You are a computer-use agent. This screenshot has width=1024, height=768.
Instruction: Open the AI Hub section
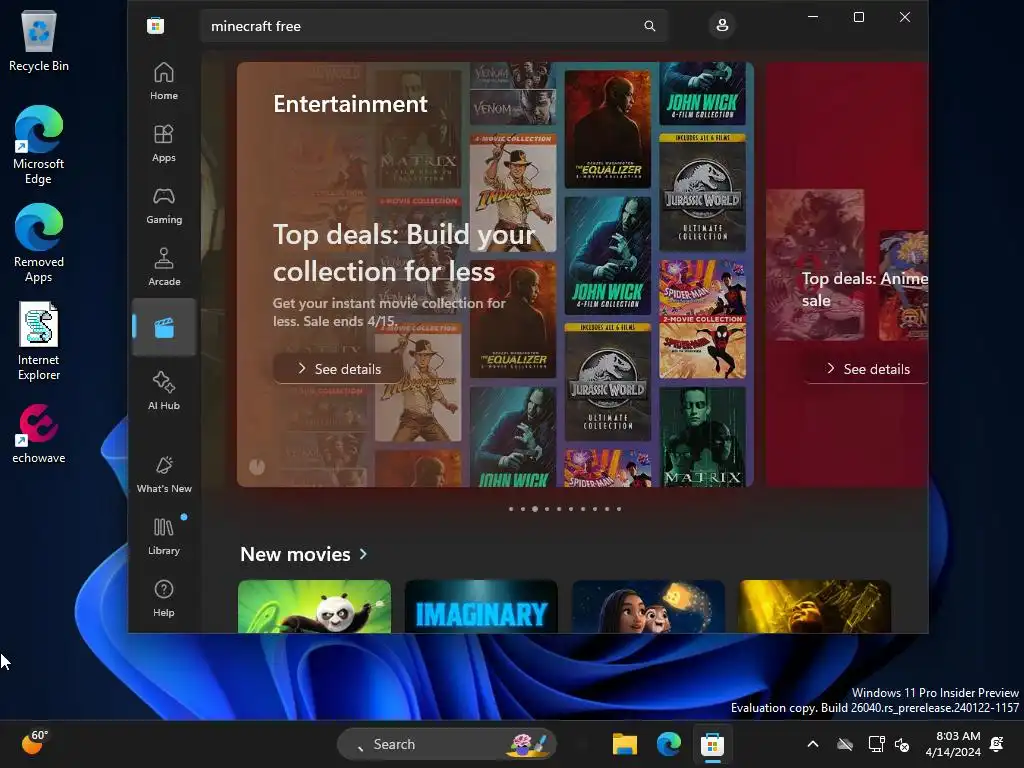click(x=164, y=391)
